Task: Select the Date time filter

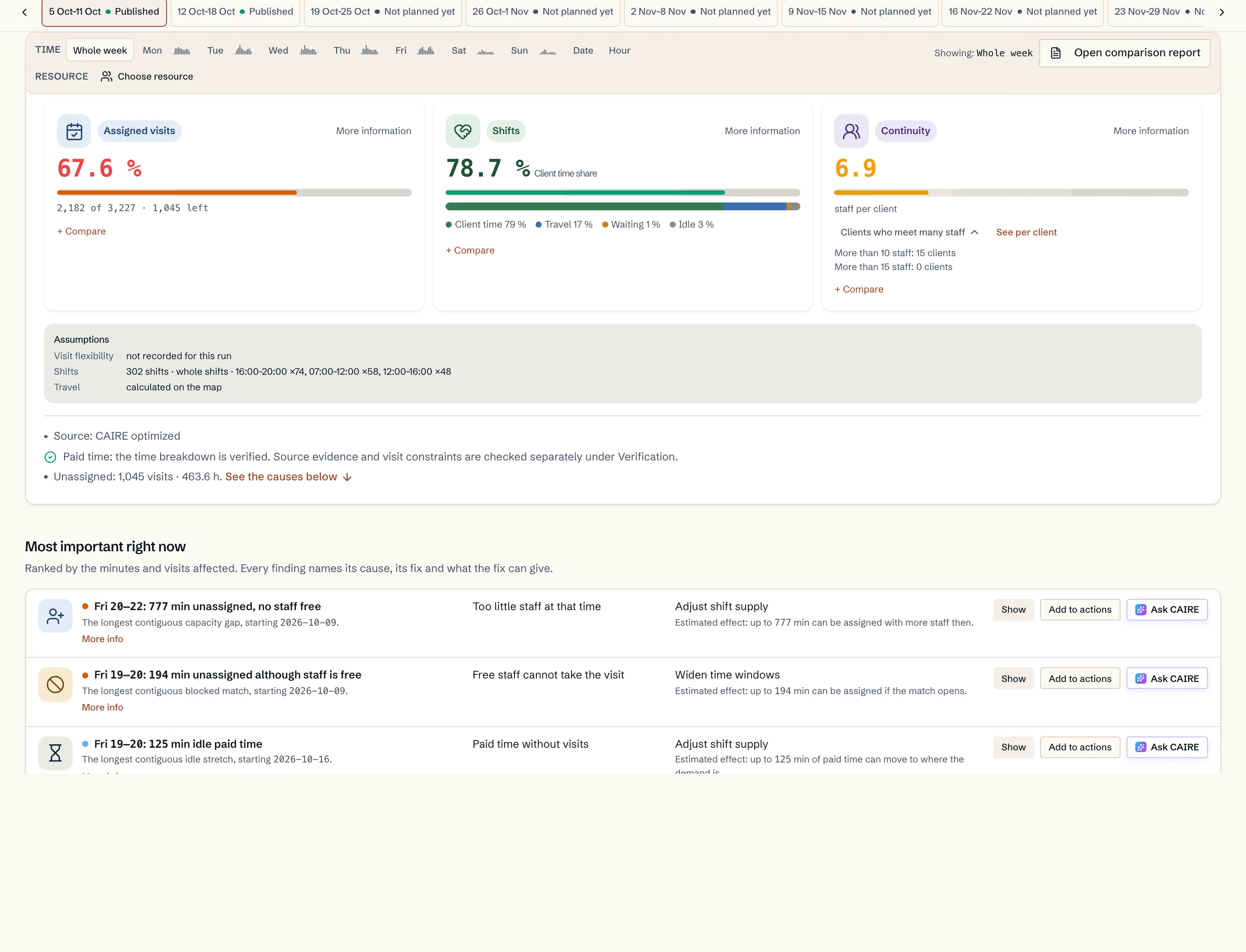Action: pos(583,51)
